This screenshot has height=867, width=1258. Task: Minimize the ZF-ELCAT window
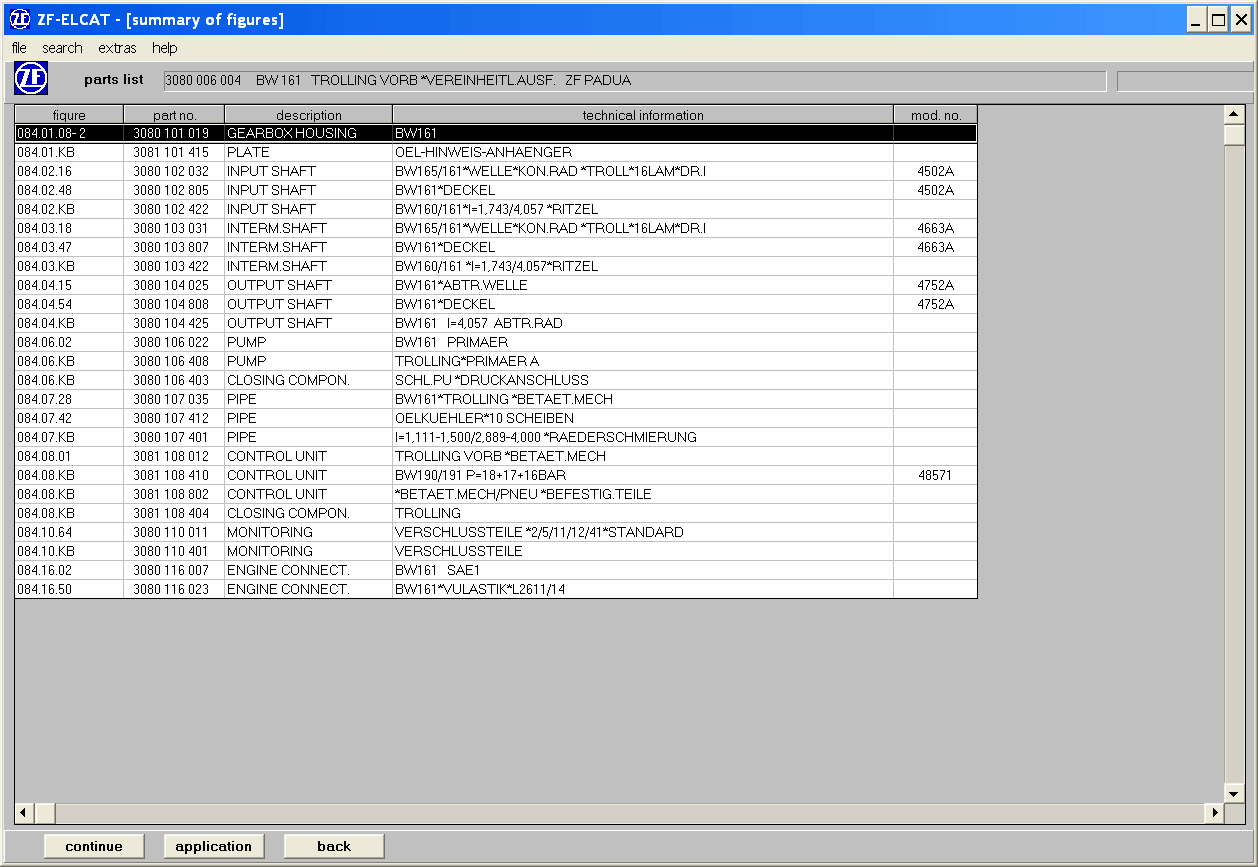(x=1197, y=19)
